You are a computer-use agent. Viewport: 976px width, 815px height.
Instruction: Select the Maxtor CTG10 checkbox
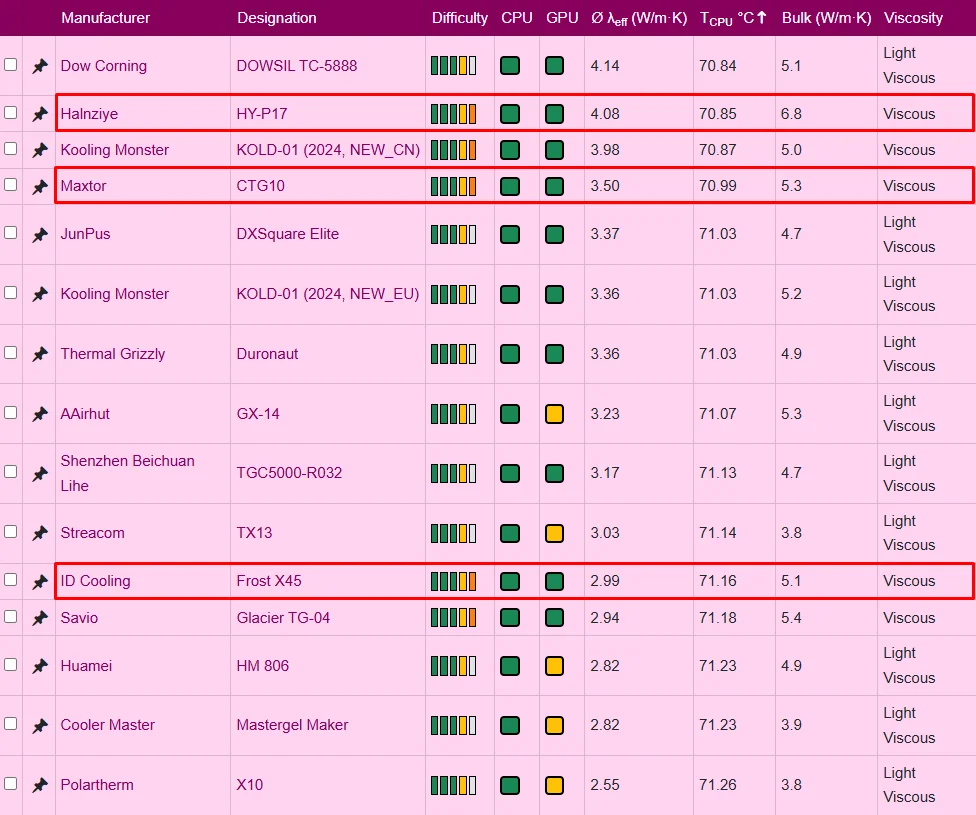pyautogui.click(x=11, y=184)
